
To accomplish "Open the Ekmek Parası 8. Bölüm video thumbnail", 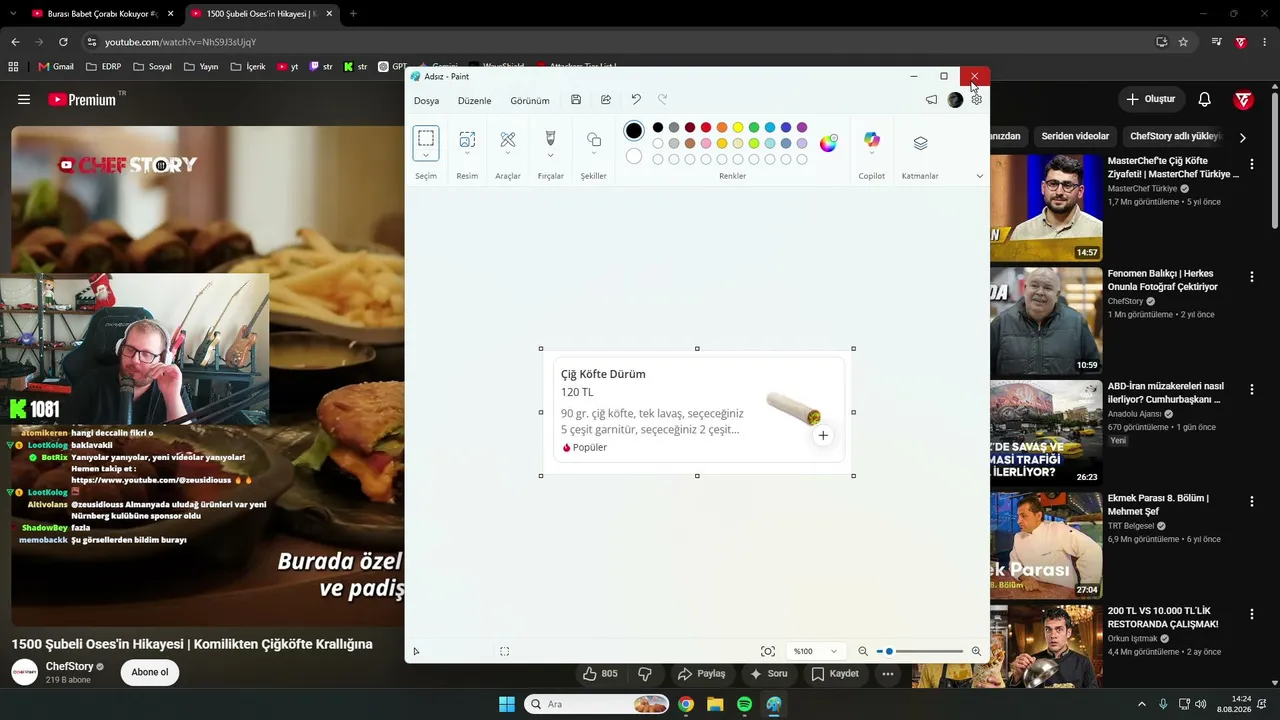I will click(x=1046, y=545).
